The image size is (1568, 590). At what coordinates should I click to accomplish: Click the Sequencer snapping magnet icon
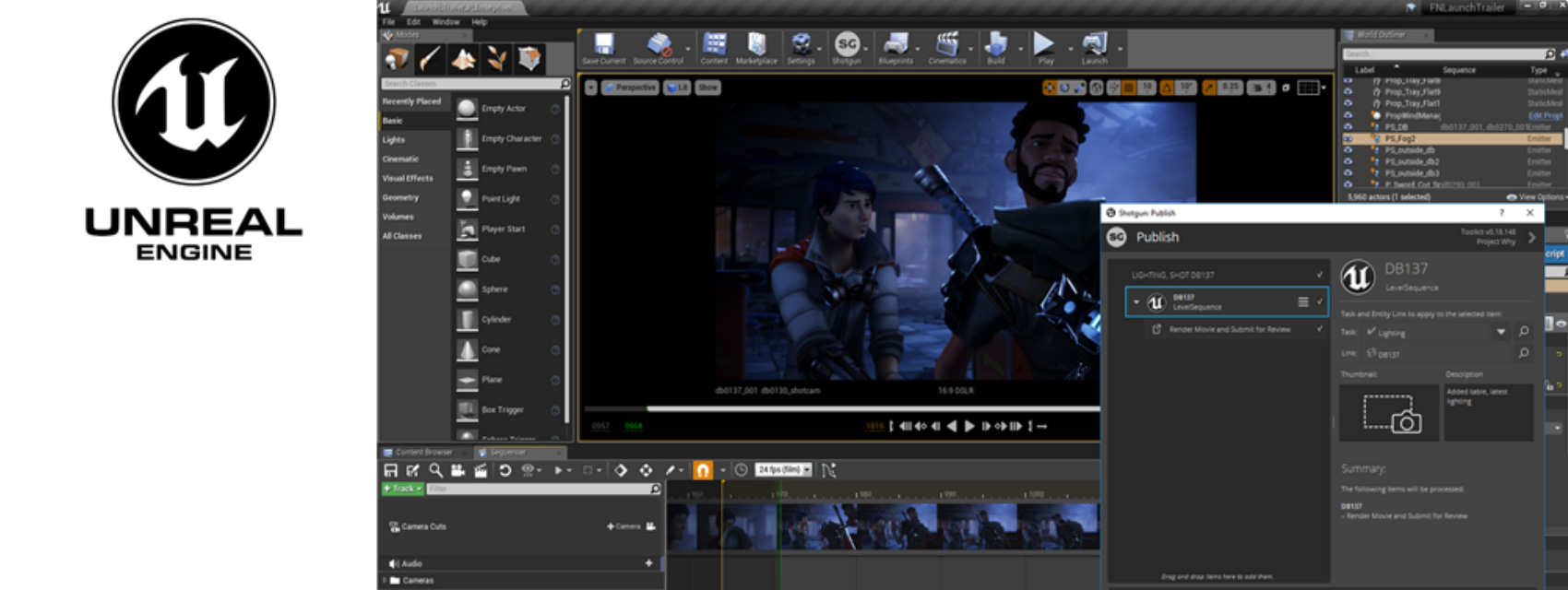point(703,470)
